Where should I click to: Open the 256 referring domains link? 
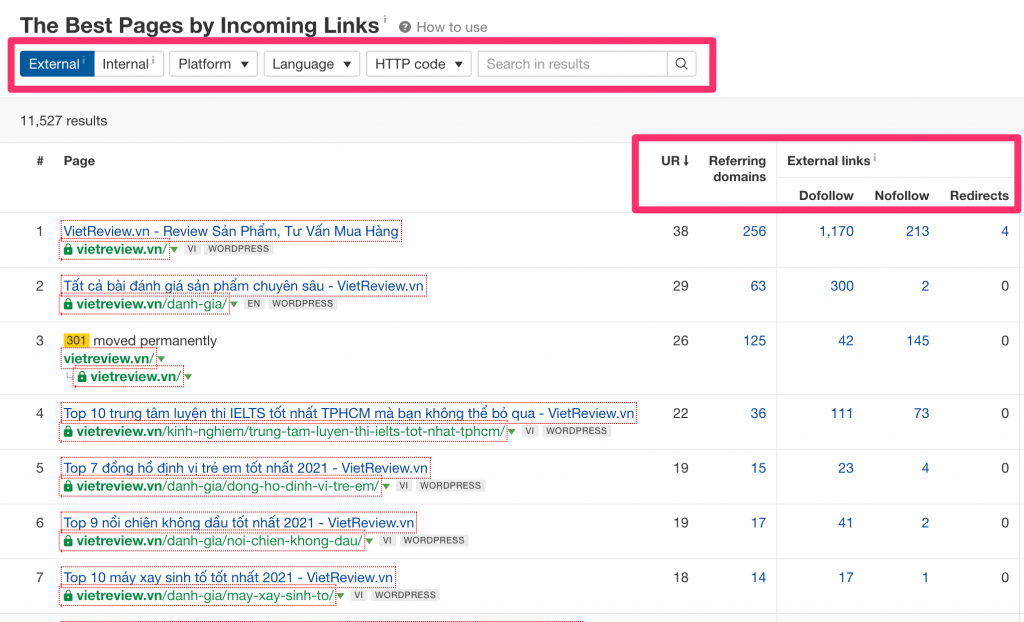pyautogui.click(x=754, y=231)
